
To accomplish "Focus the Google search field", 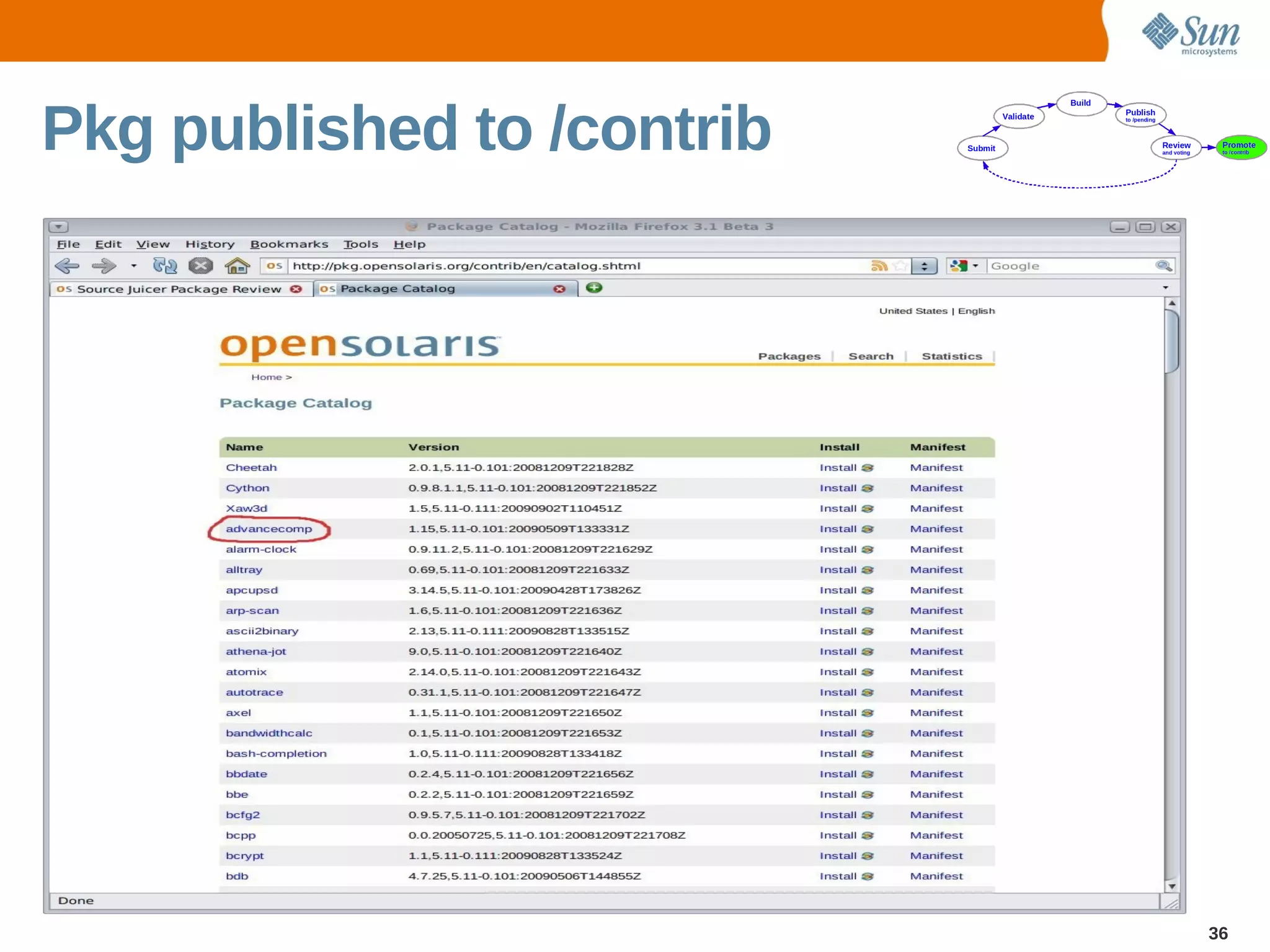I will 1071,266.
